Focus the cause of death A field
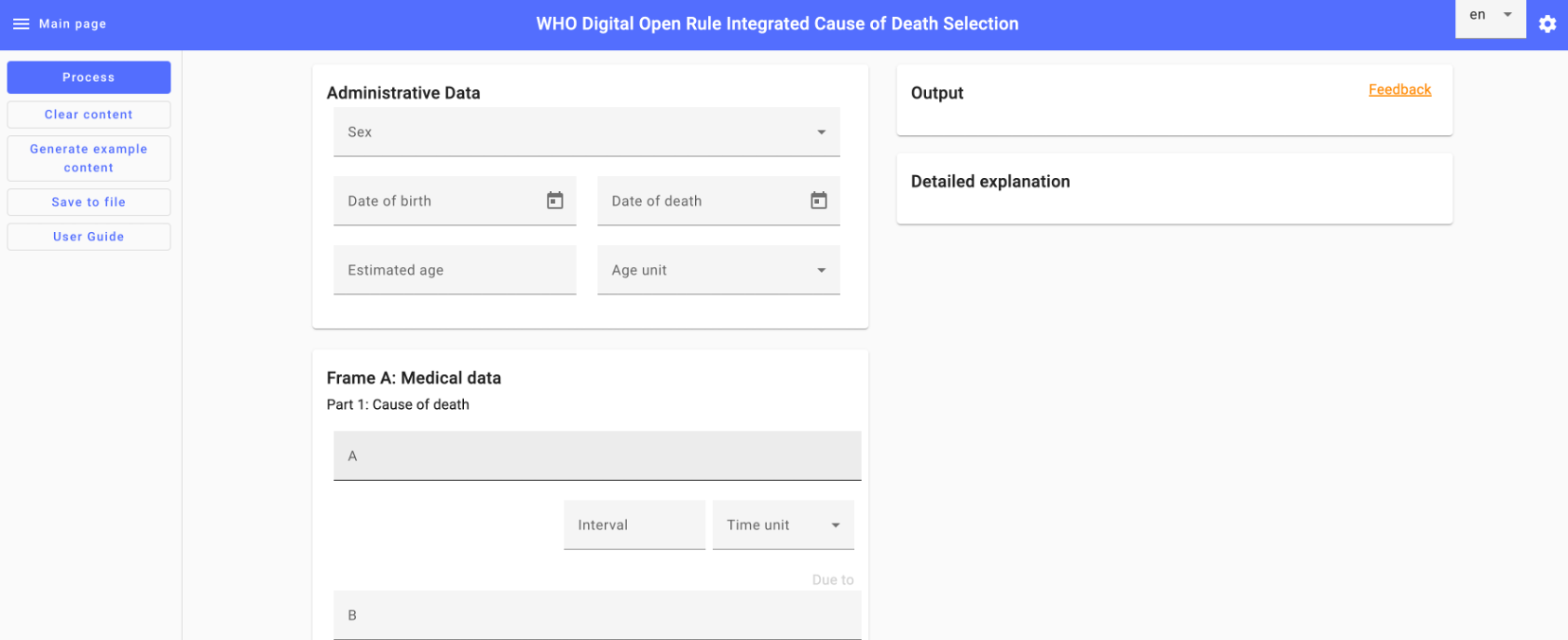The width and height of the screenshot is (1568, 640). click(x=597, y=455)
